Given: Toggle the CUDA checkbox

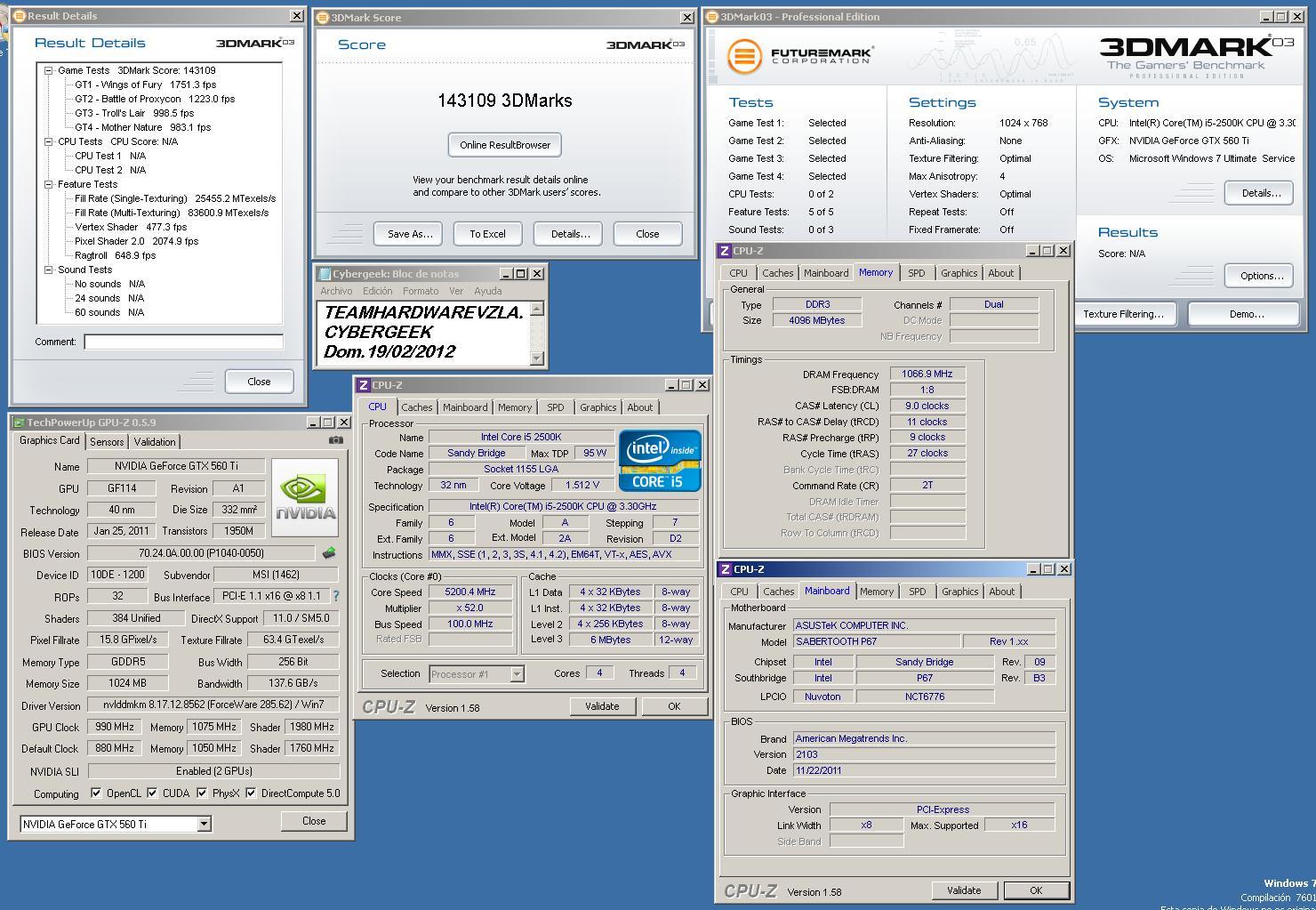Looking at the screenshot, I should coord(153,793).
